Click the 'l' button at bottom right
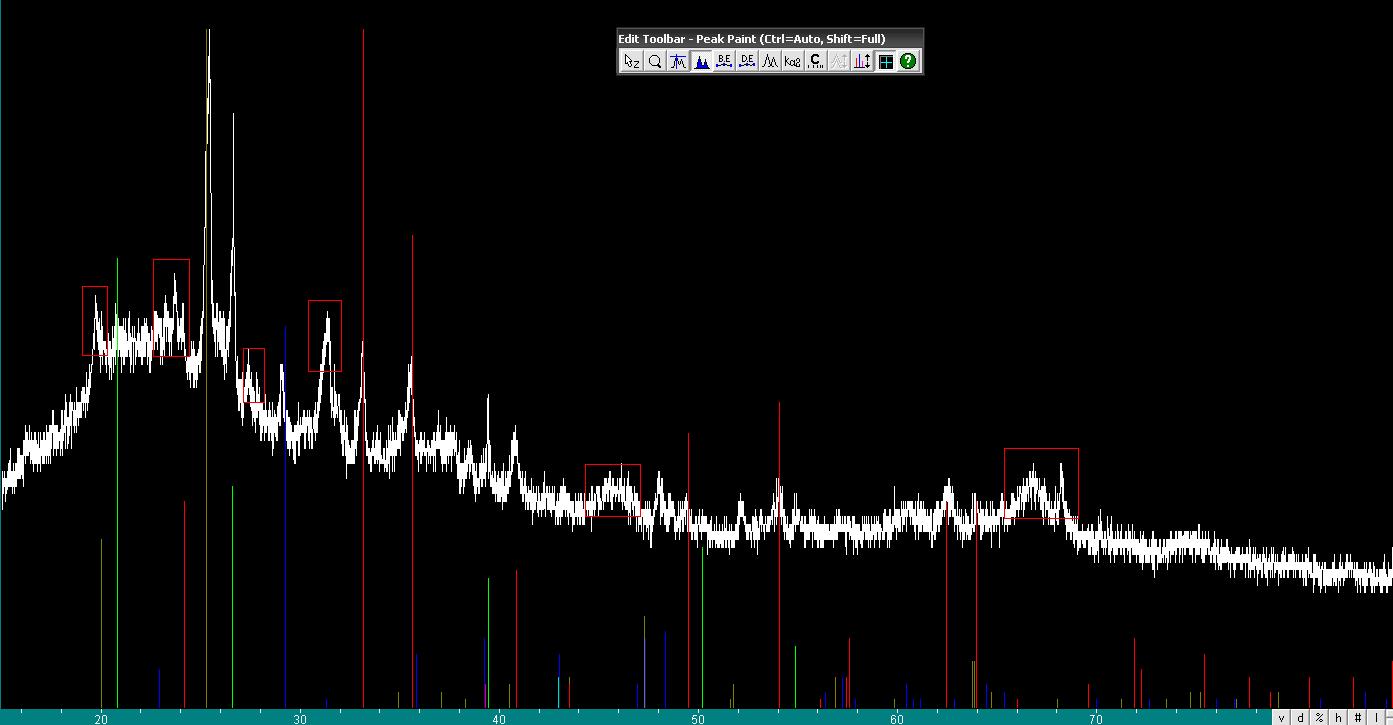1393x725 pixels. click(1376, 717)
